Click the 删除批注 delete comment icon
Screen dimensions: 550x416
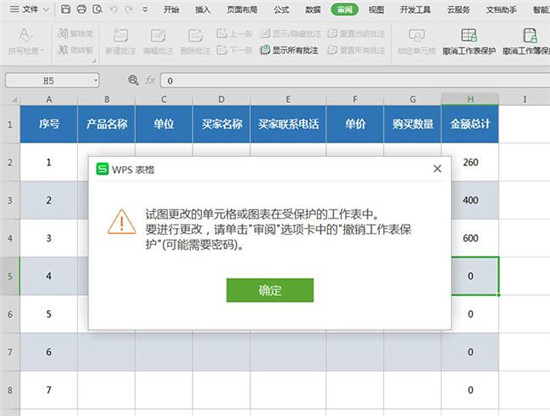pos(195,35)
